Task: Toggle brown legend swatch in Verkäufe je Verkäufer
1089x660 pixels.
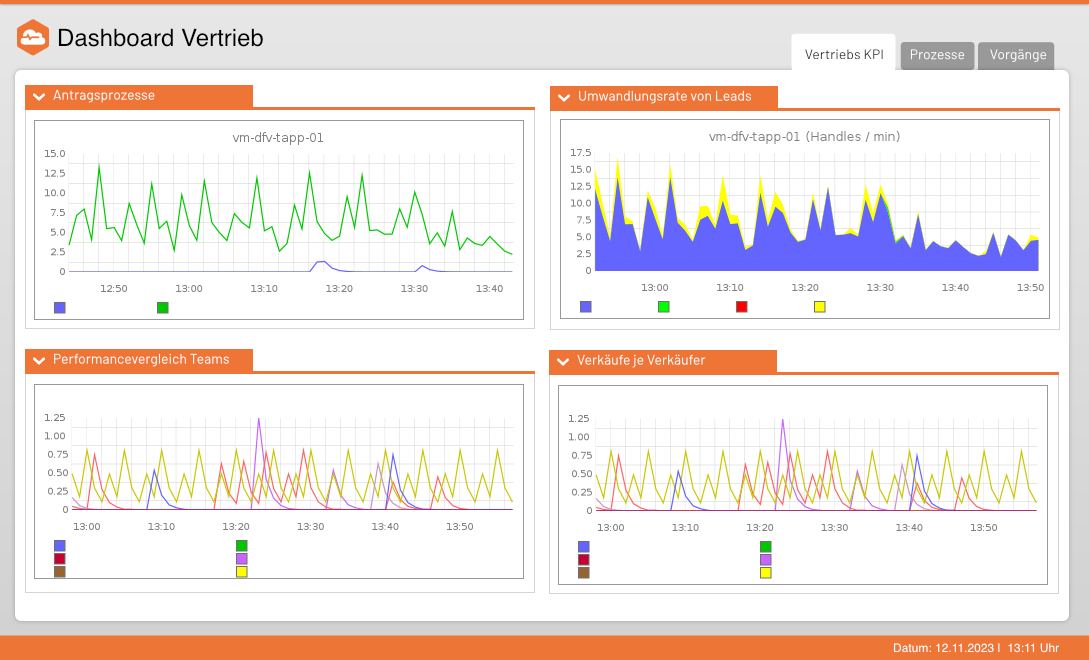Action: coord(583,573)
